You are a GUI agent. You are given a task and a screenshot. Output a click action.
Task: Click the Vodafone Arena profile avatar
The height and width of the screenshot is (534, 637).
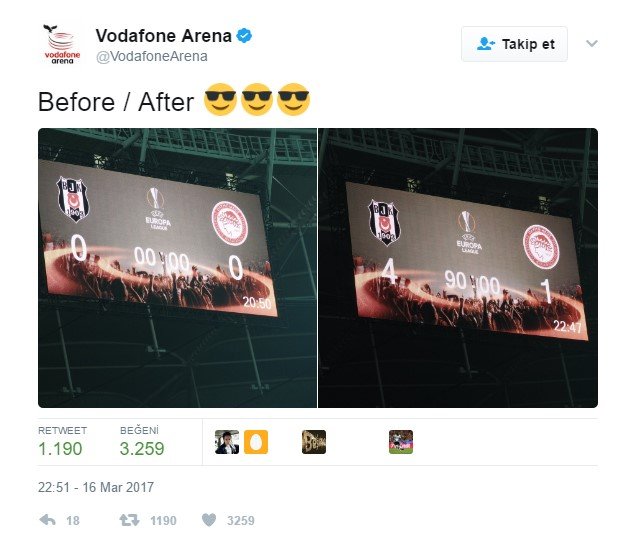coord(62,44)
